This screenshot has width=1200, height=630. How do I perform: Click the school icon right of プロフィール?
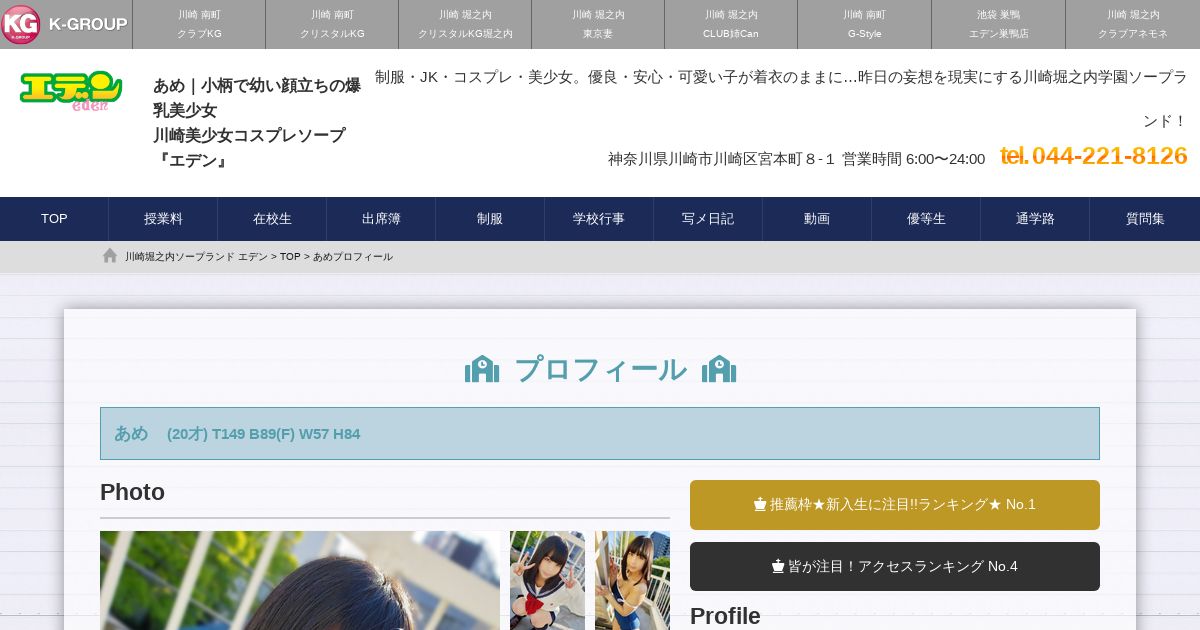click(719, 369)
